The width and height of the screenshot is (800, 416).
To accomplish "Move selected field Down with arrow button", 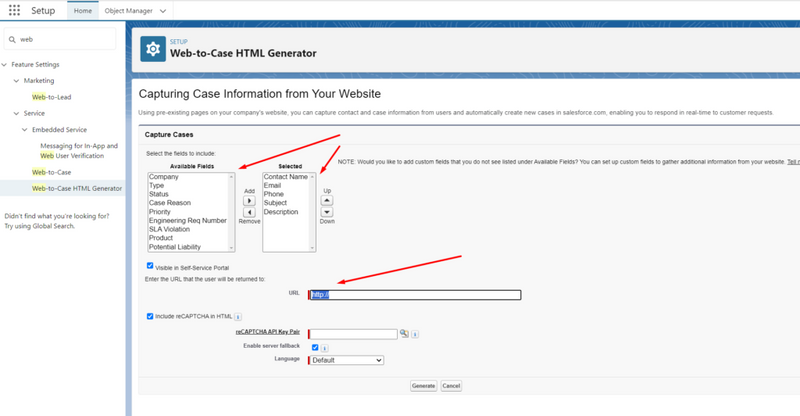I will coord(327,212).
